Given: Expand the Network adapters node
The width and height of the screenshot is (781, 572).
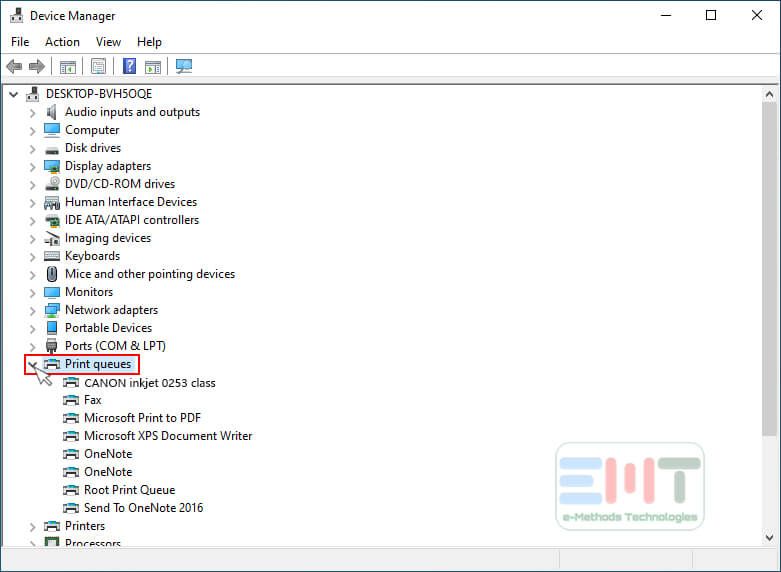Looking at the screenshot, I should click(x=32, y=310).
